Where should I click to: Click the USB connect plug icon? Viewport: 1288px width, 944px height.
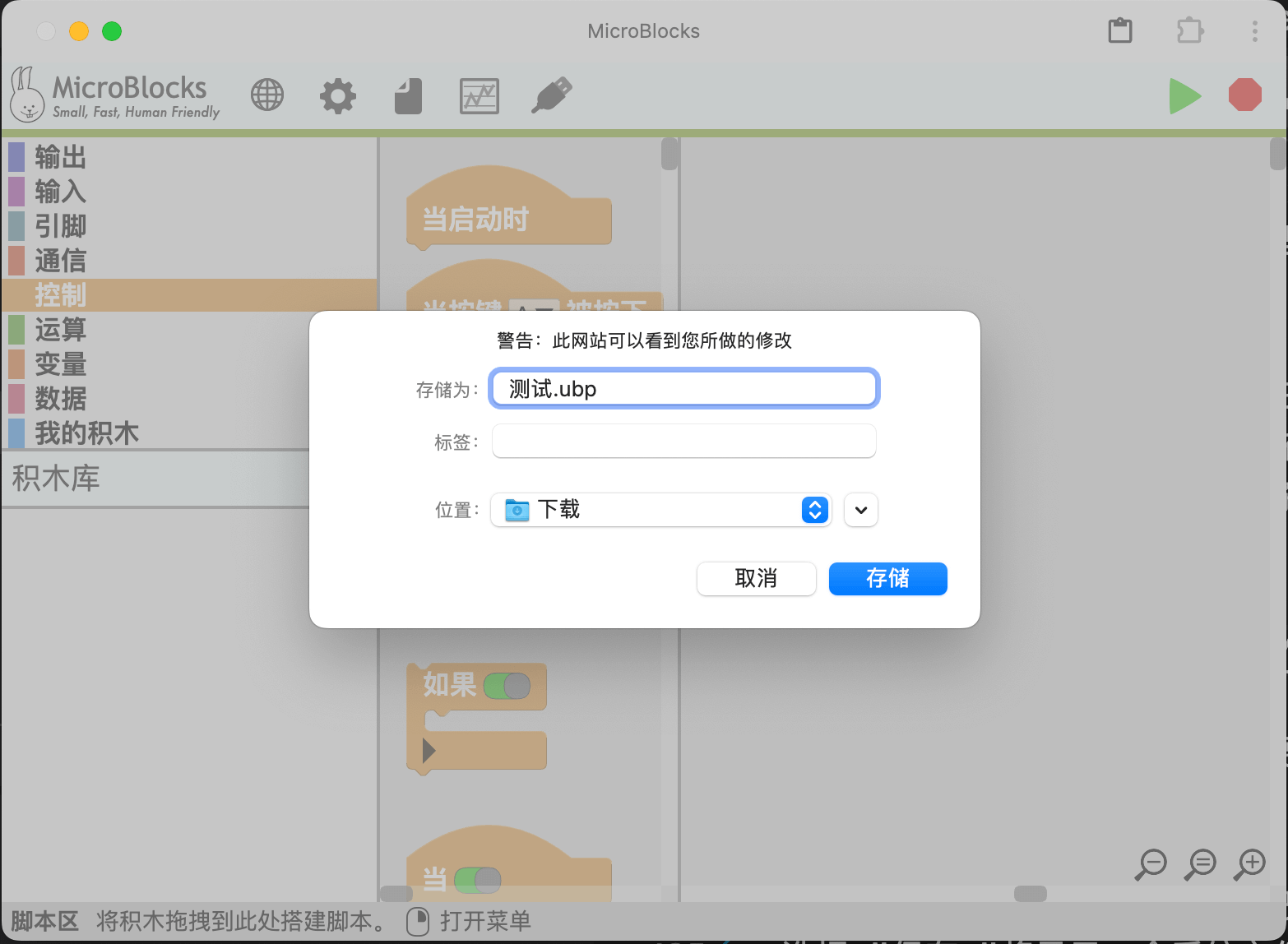pos(551,95)
